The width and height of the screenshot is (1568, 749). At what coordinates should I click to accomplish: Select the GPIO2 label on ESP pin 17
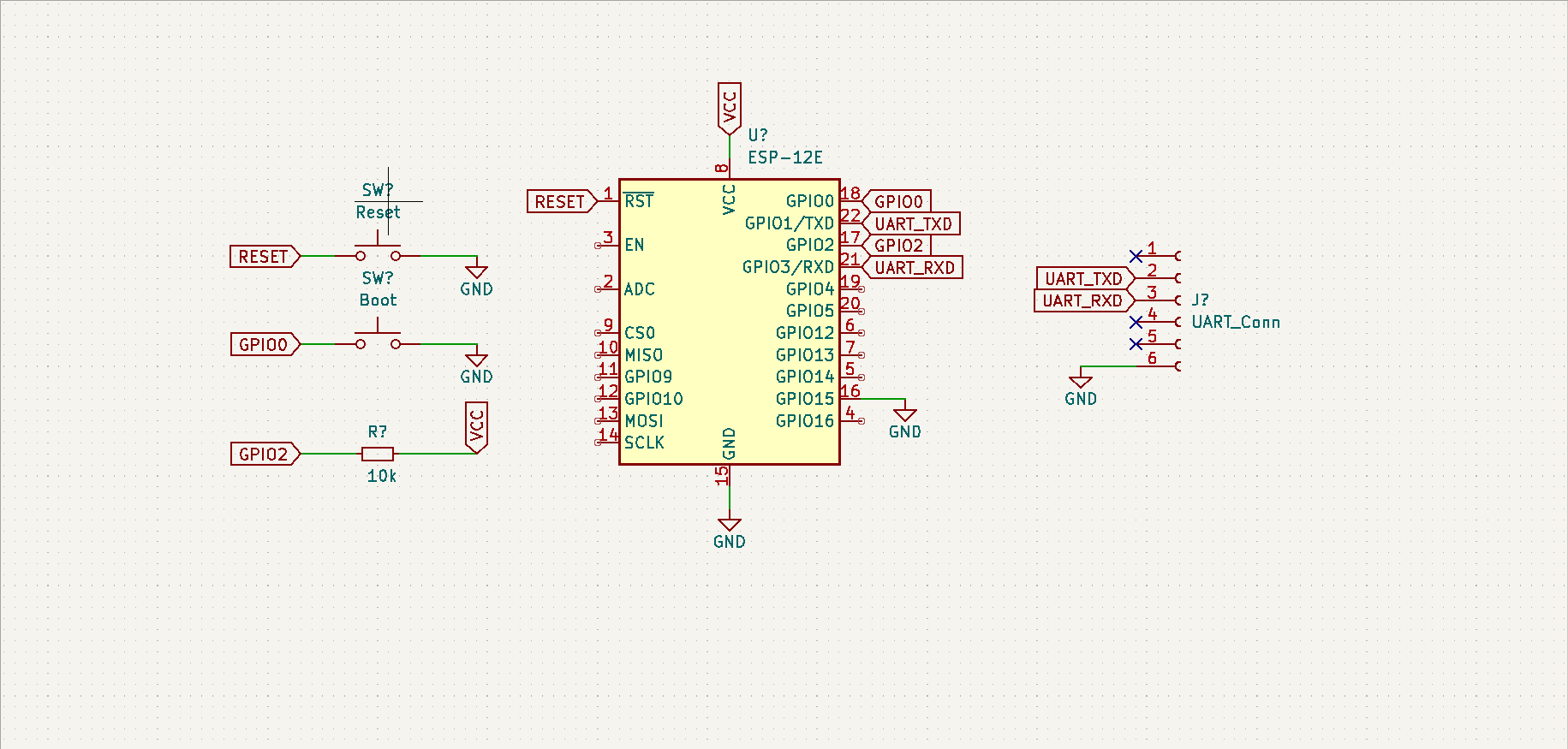(x=897, y=245)
